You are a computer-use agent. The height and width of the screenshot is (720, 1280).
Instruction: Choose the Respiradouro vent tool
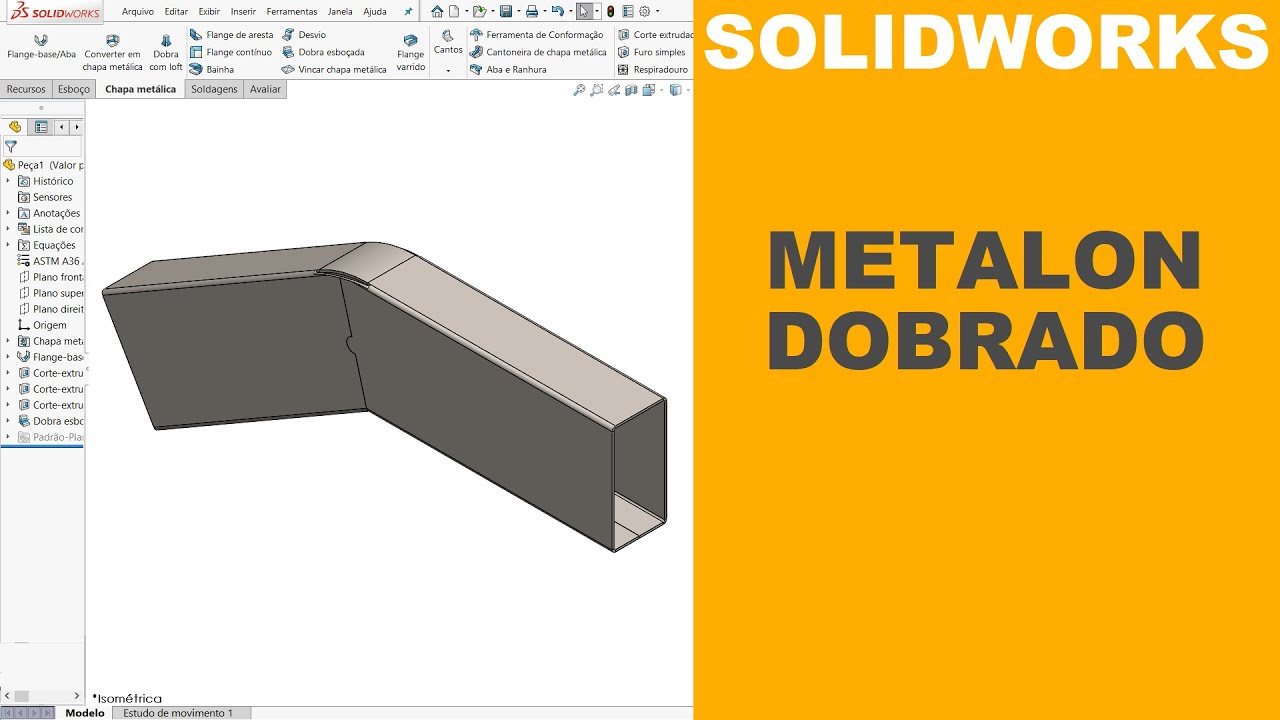click(x=653, y=70)
